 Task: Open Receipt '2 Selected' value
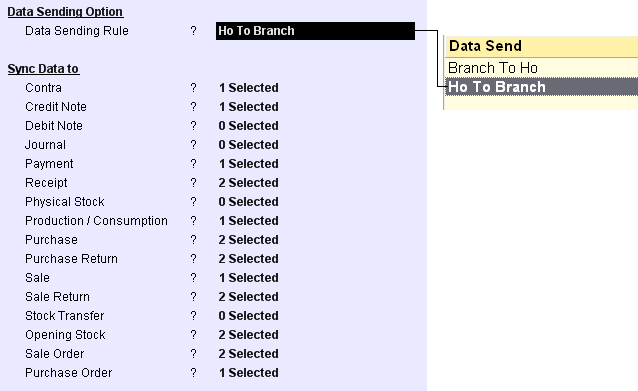point(248,183)
